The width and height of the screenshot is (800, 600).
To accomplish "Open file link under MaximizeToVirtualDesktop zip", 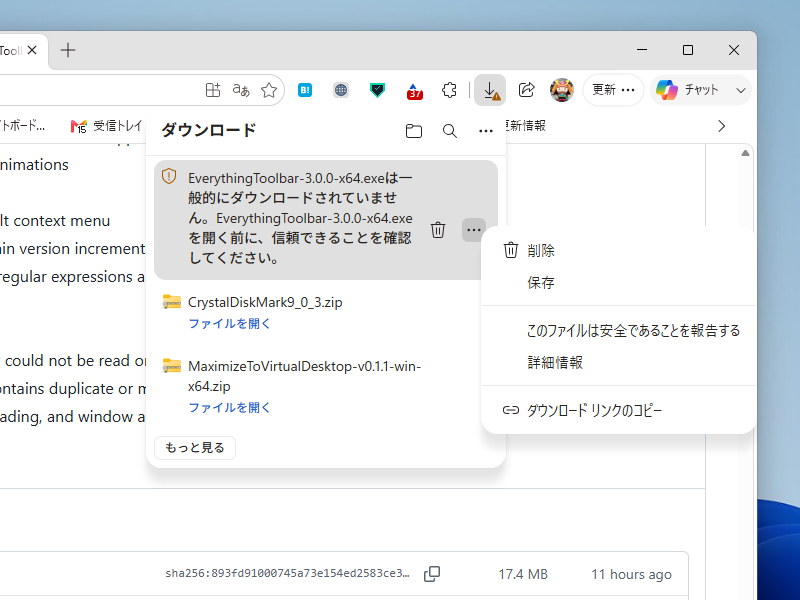I will [229, 408].
